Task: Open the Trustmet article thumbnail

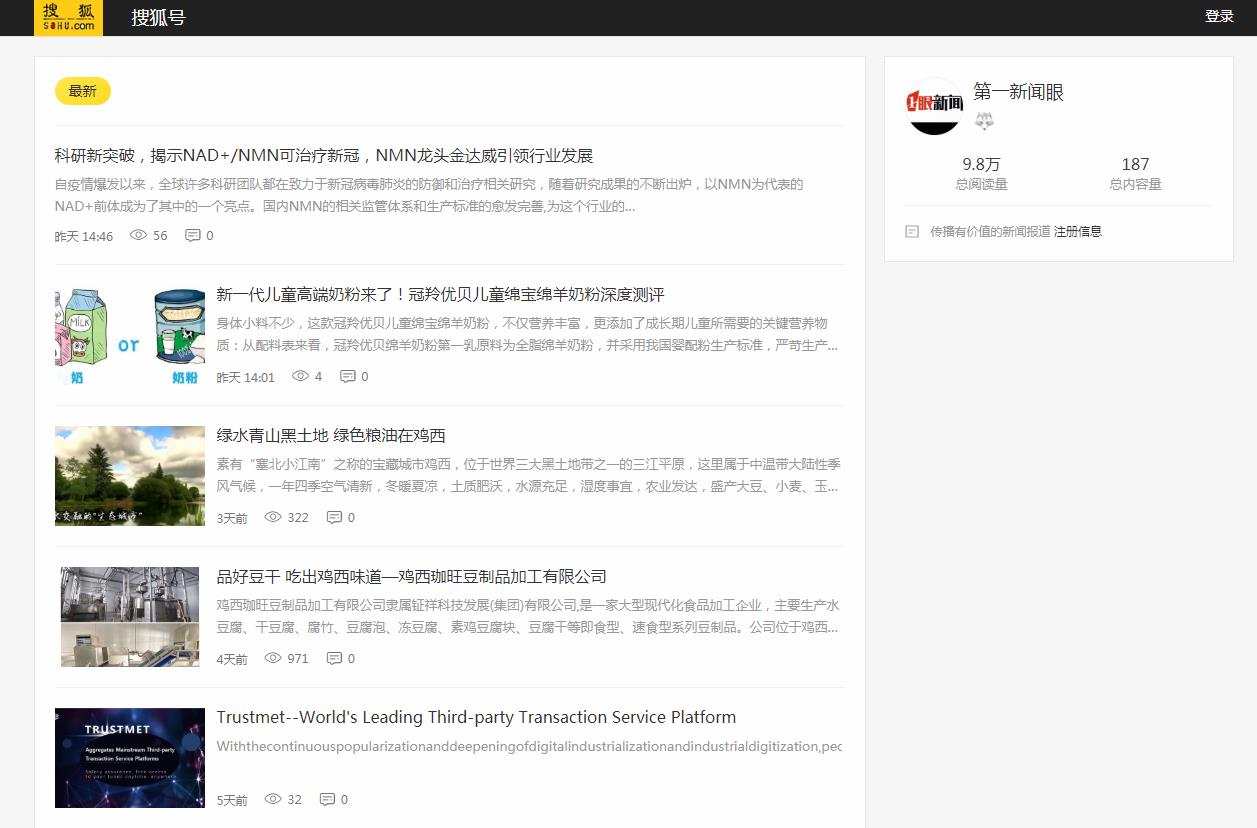Action: pyautogui.click(x=130, y=758)
